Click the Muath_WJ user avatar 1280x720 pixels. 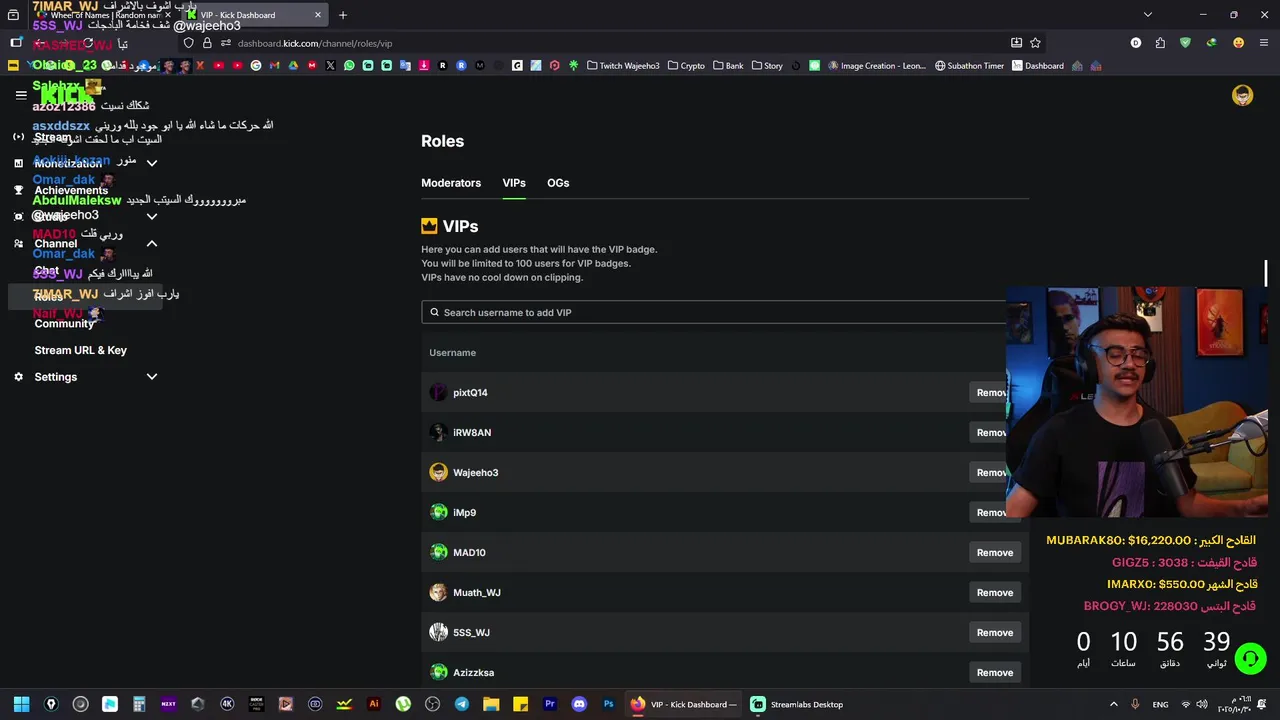438,592
